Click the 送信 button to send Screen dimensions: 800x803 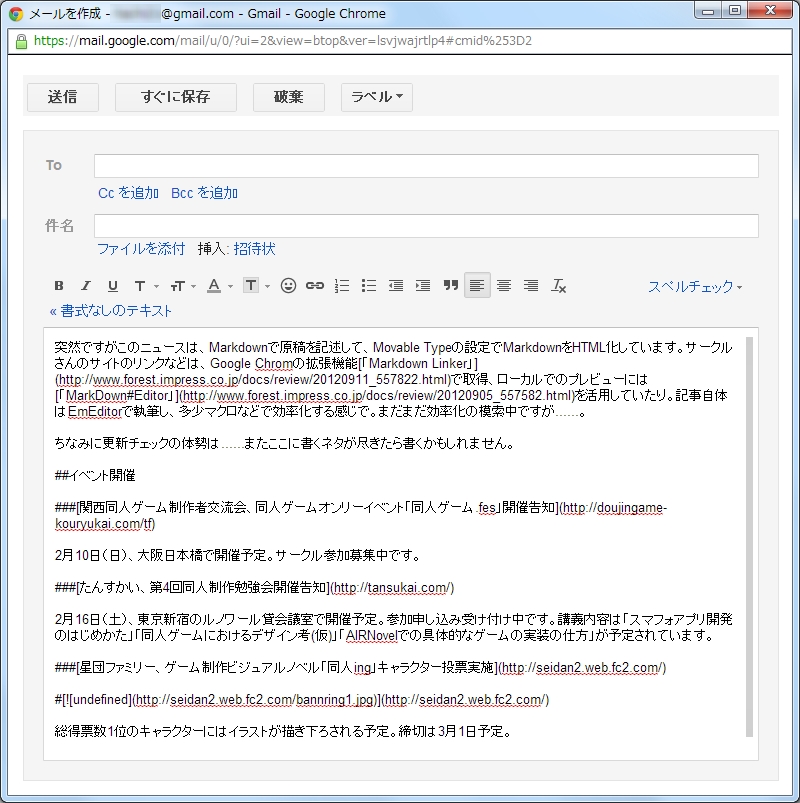tap(62, 97)
